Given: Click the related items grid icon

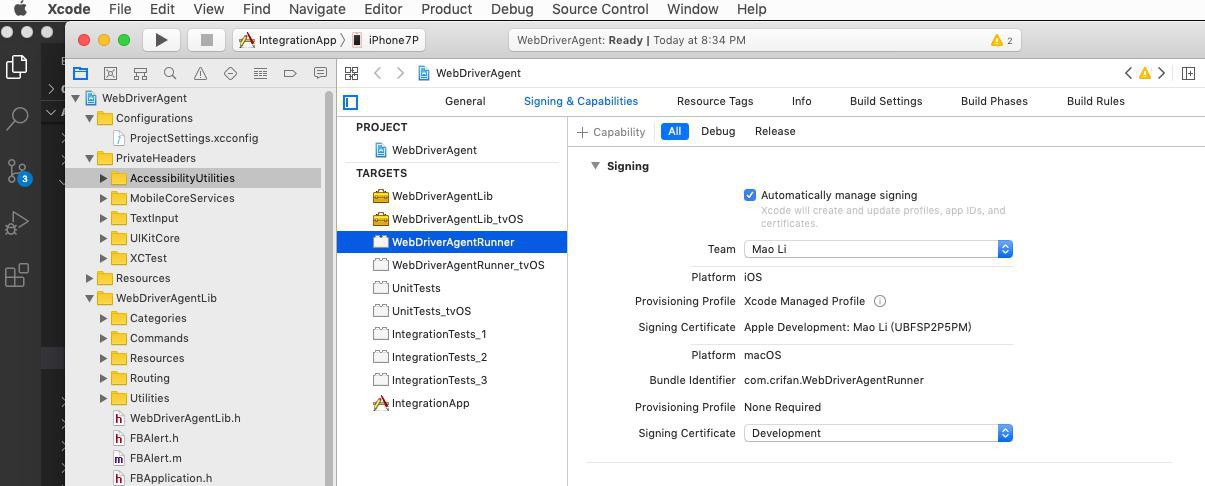Looking at the screenshot, I should [352, 73].
